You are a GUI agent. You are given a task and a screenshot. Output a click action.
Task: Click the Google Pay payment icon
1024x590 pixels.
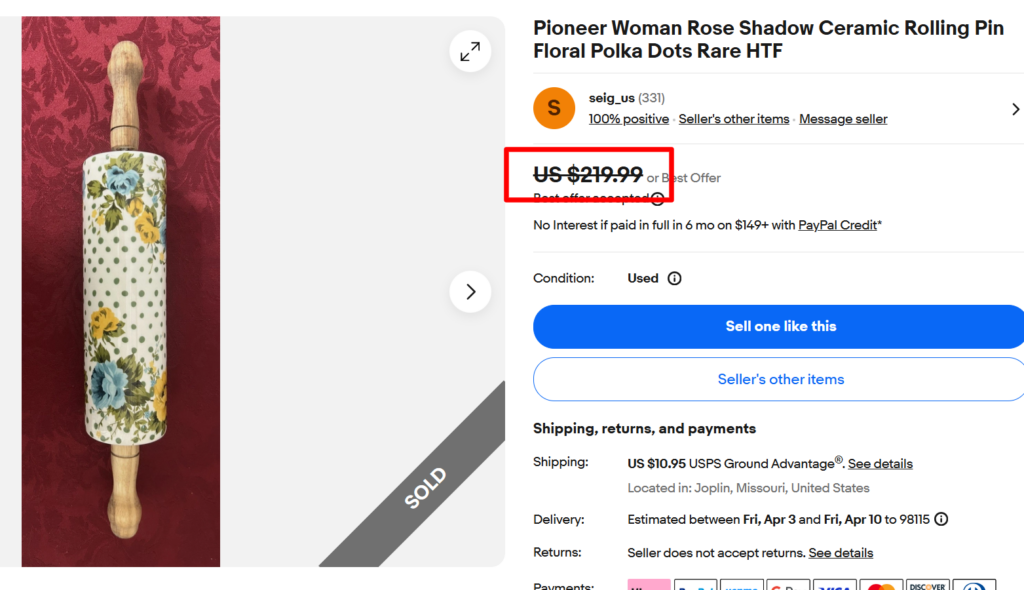[x=789, y=585]
